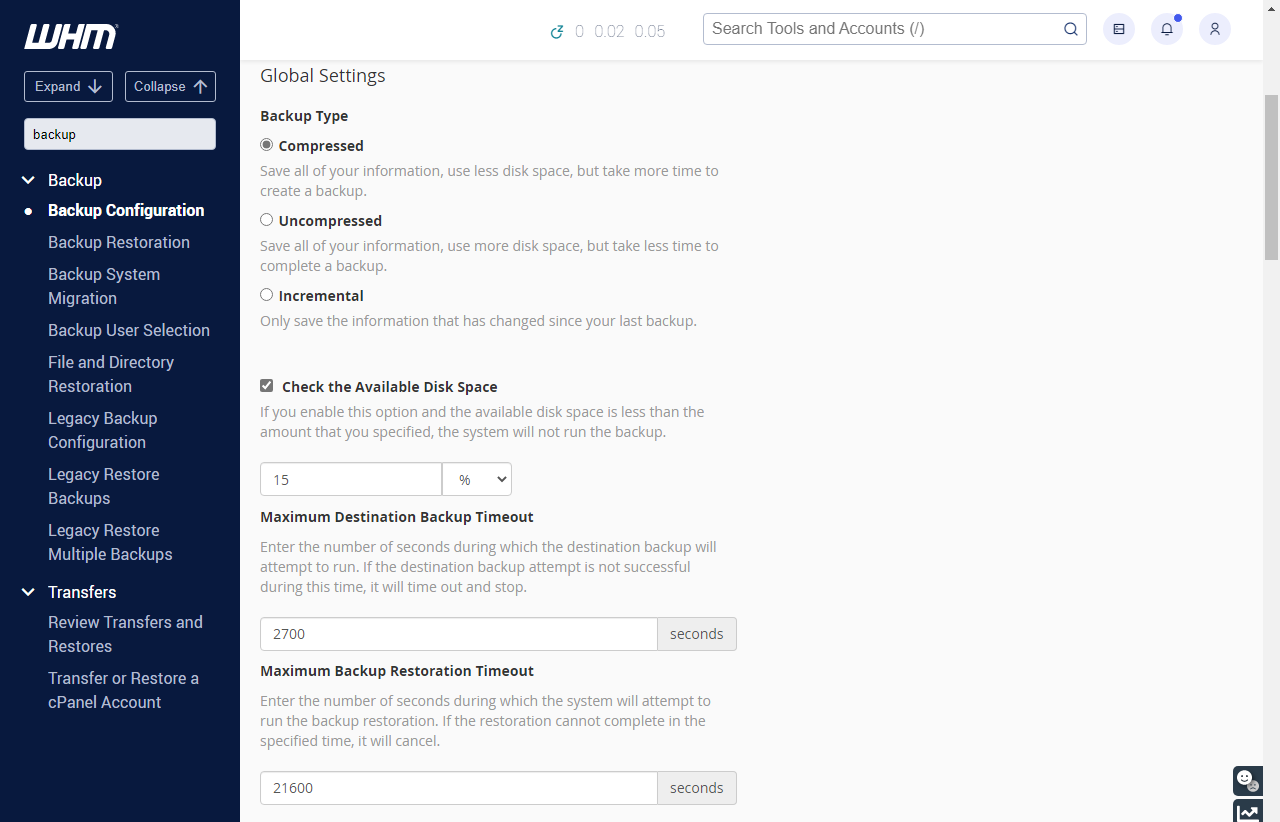Collapse the Transfers section chevron
1280x822 pixels.
tap(27, 592)
